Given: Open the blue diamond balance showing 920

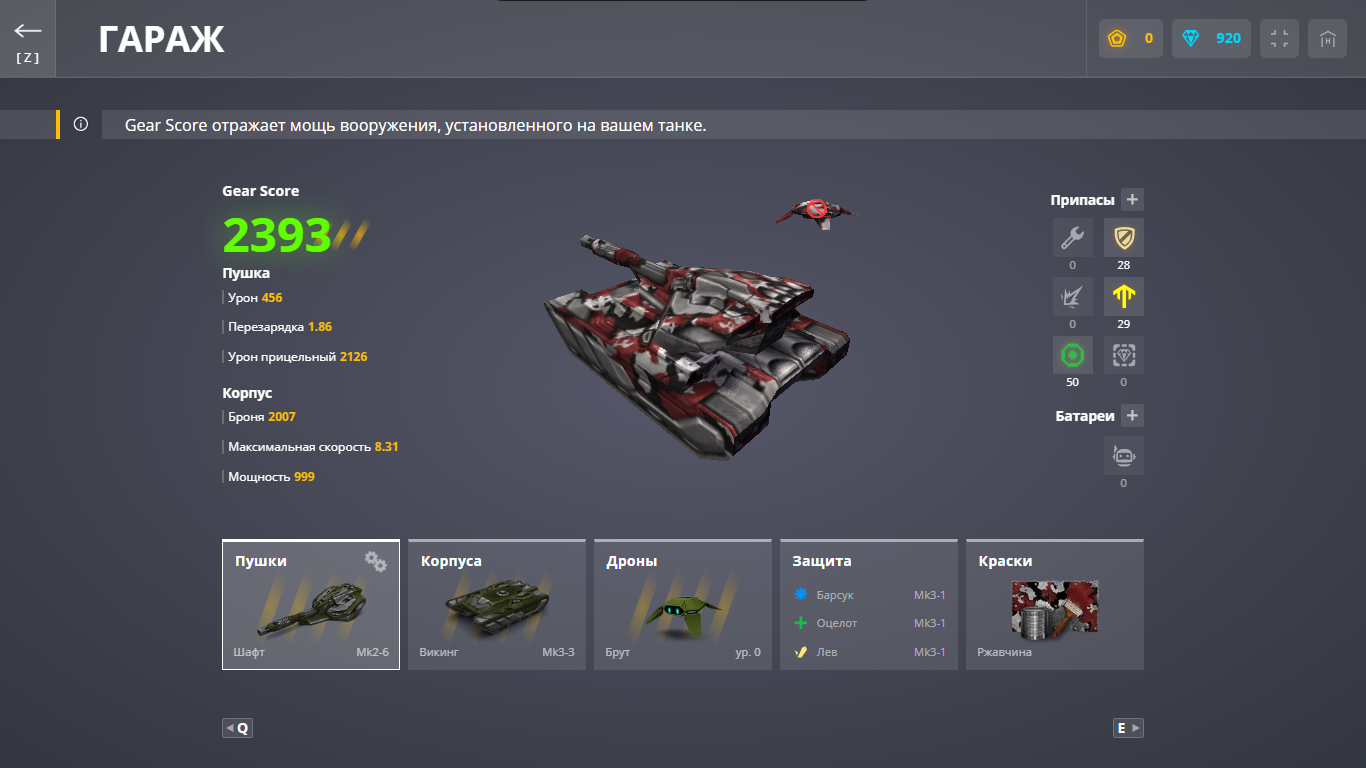Looking at the screenshot, I should 1211,39.
